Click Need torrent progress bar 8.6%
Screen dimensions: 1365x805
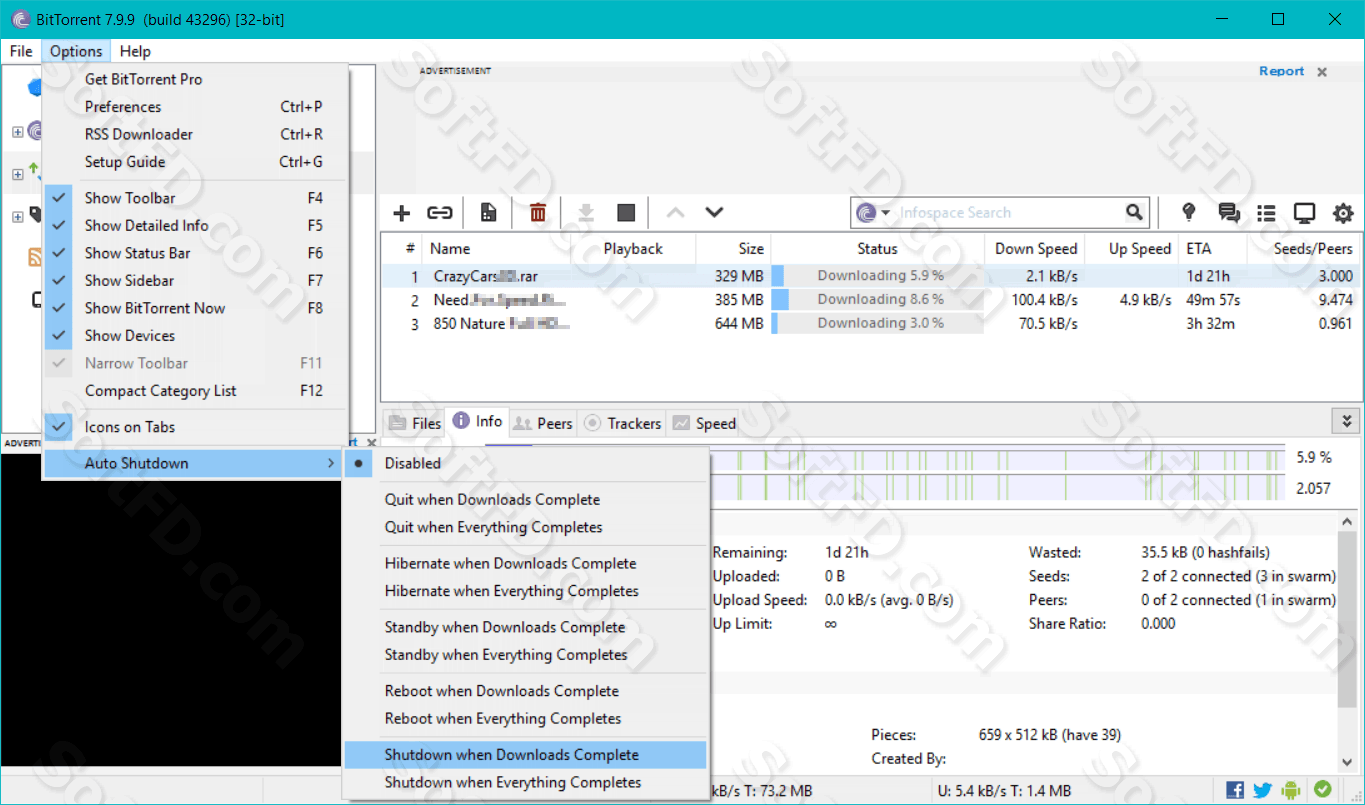878,299
